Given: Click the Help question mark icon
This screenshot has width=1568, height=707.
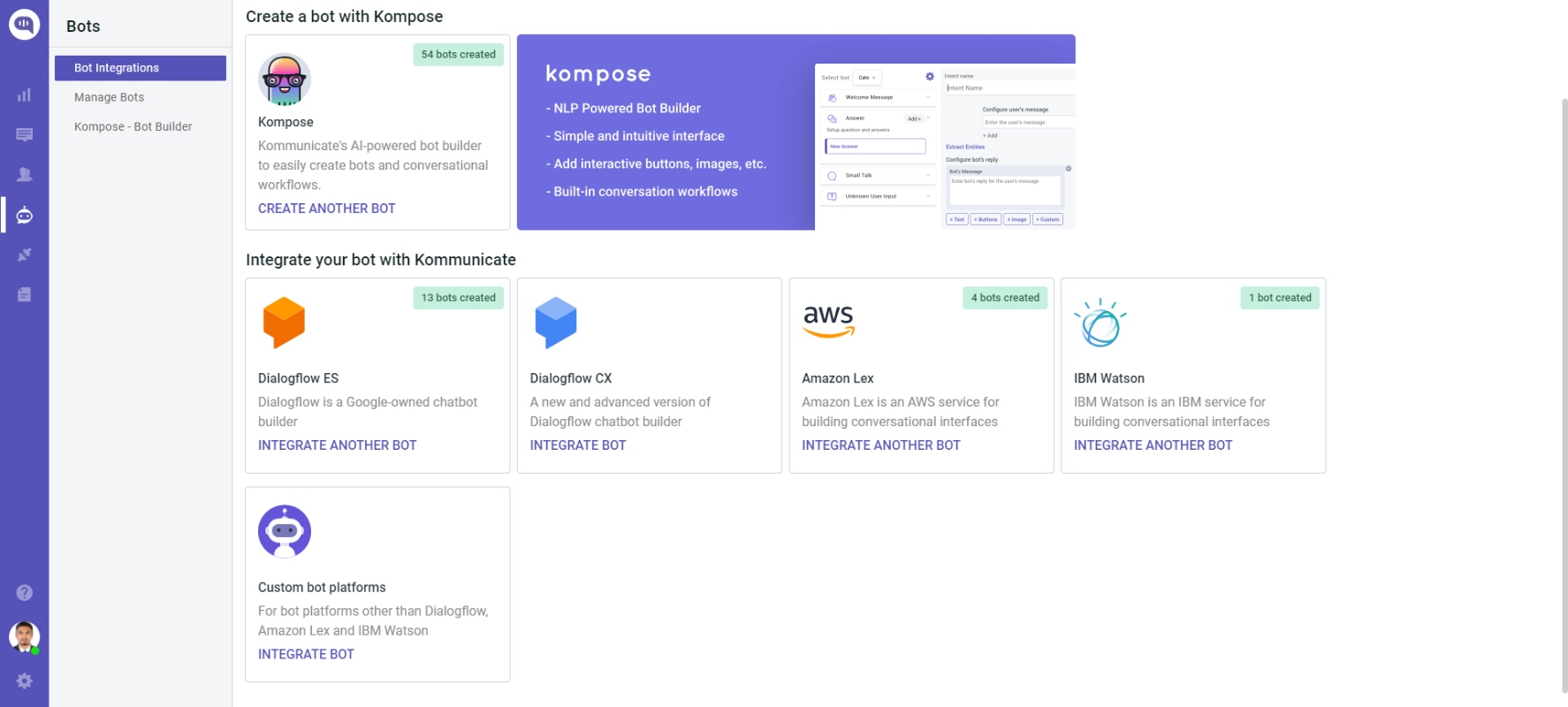Looking at the screenshot, I should pos(24,593).
